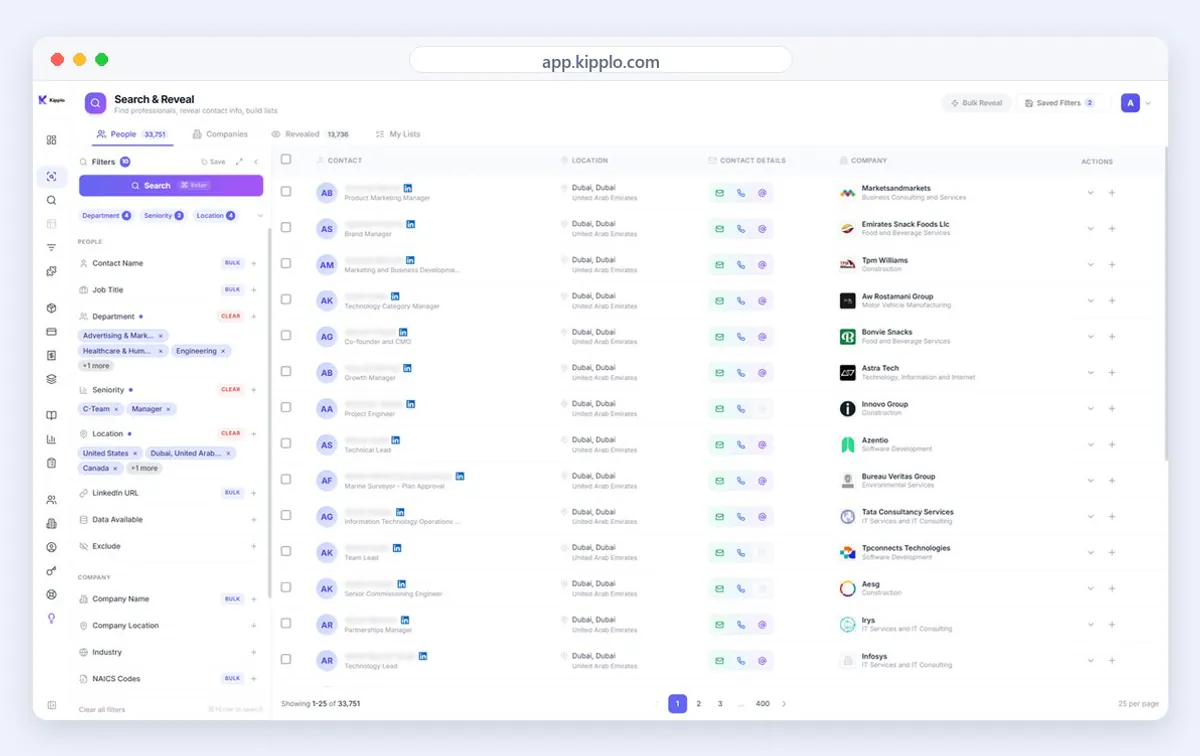Viewport: 1200px width, 756px height.
Task: Switch to the Companies tab
Action: (x=220, y=134)
